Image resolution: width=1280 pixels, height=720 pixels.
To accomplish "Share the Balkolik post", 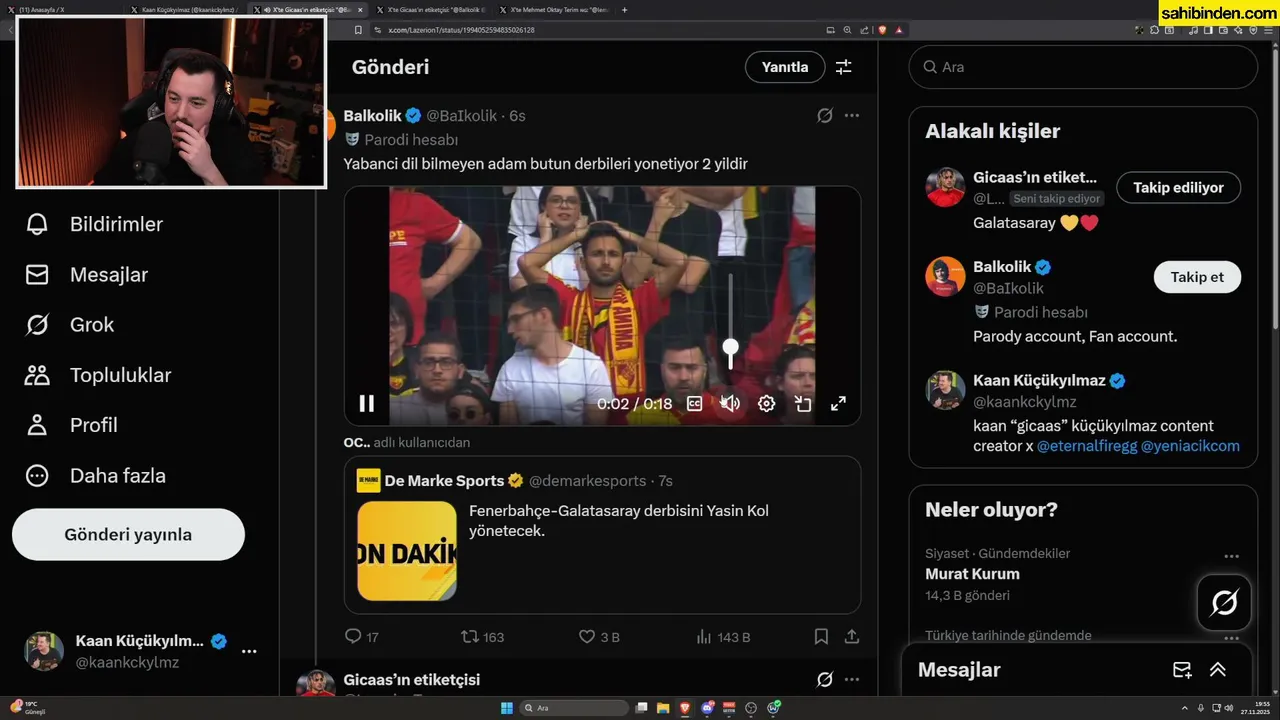I will 852,636.
